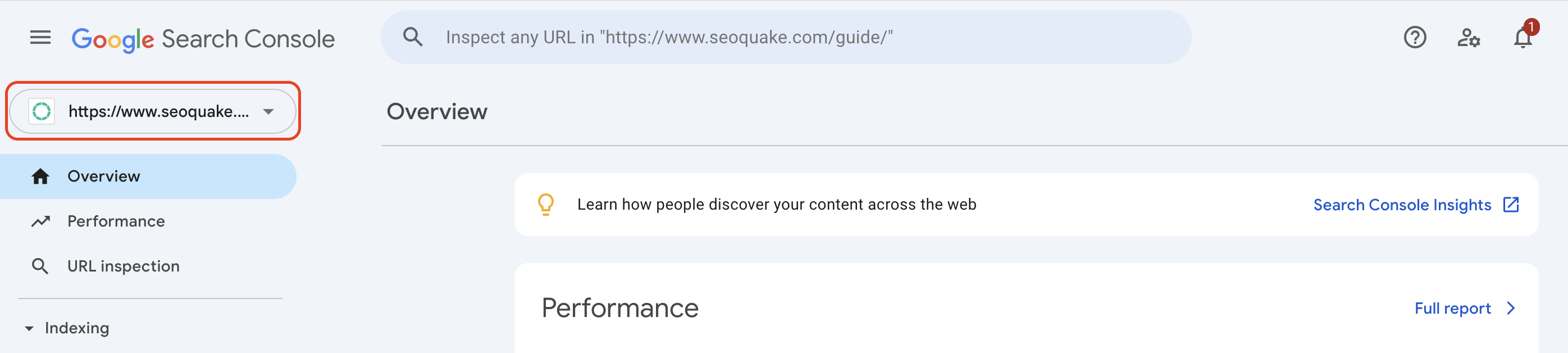Select the Overview home icon in sidebar
This screenshot has width=1568, height=353.
click(x=40, y=175)
